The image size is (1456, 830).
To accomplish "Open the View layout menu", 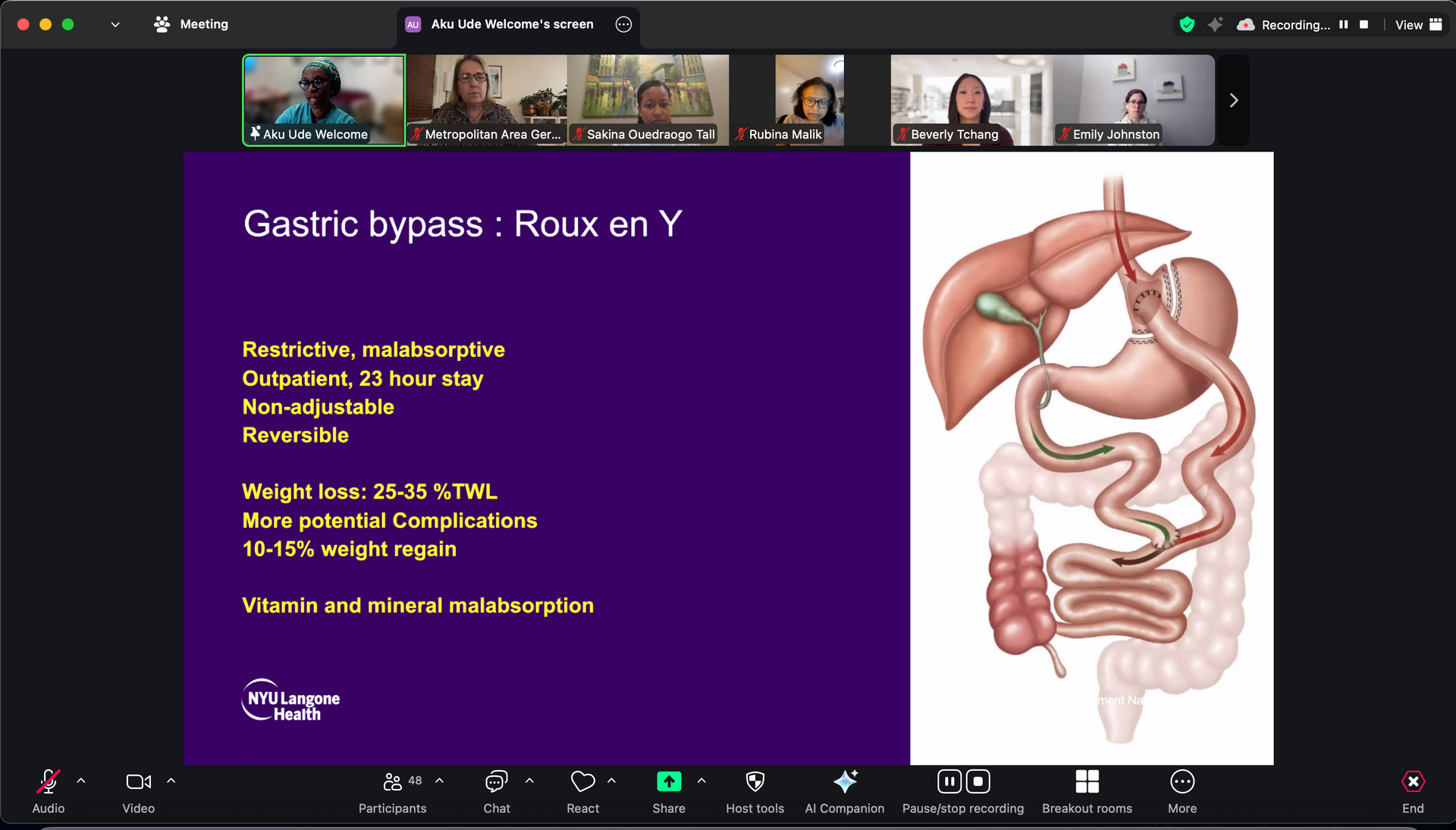I will [1418, 24].
